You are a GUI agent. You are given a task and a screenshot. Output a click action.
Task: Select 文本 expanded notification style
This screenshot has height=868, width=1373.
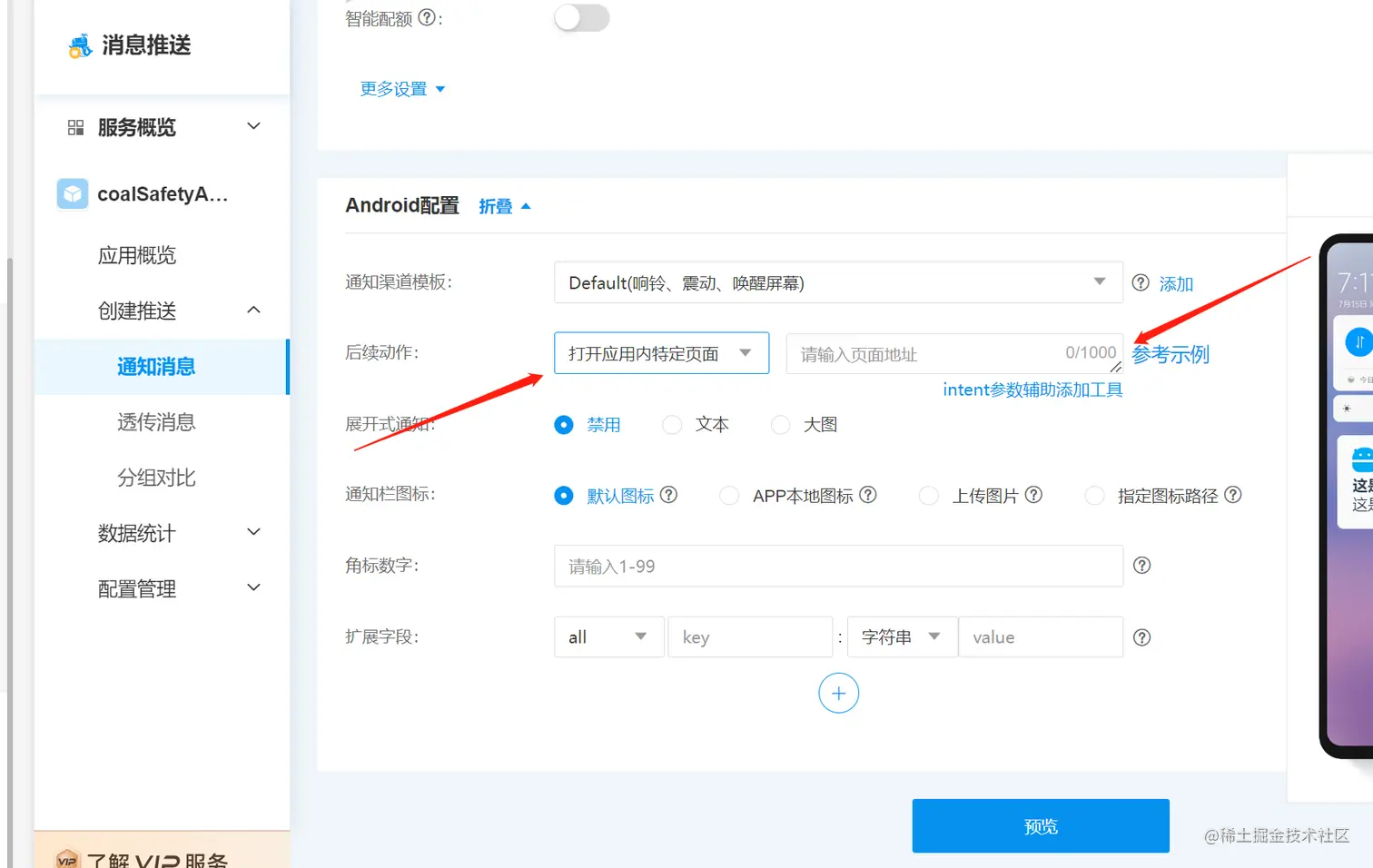click(672, 425)
